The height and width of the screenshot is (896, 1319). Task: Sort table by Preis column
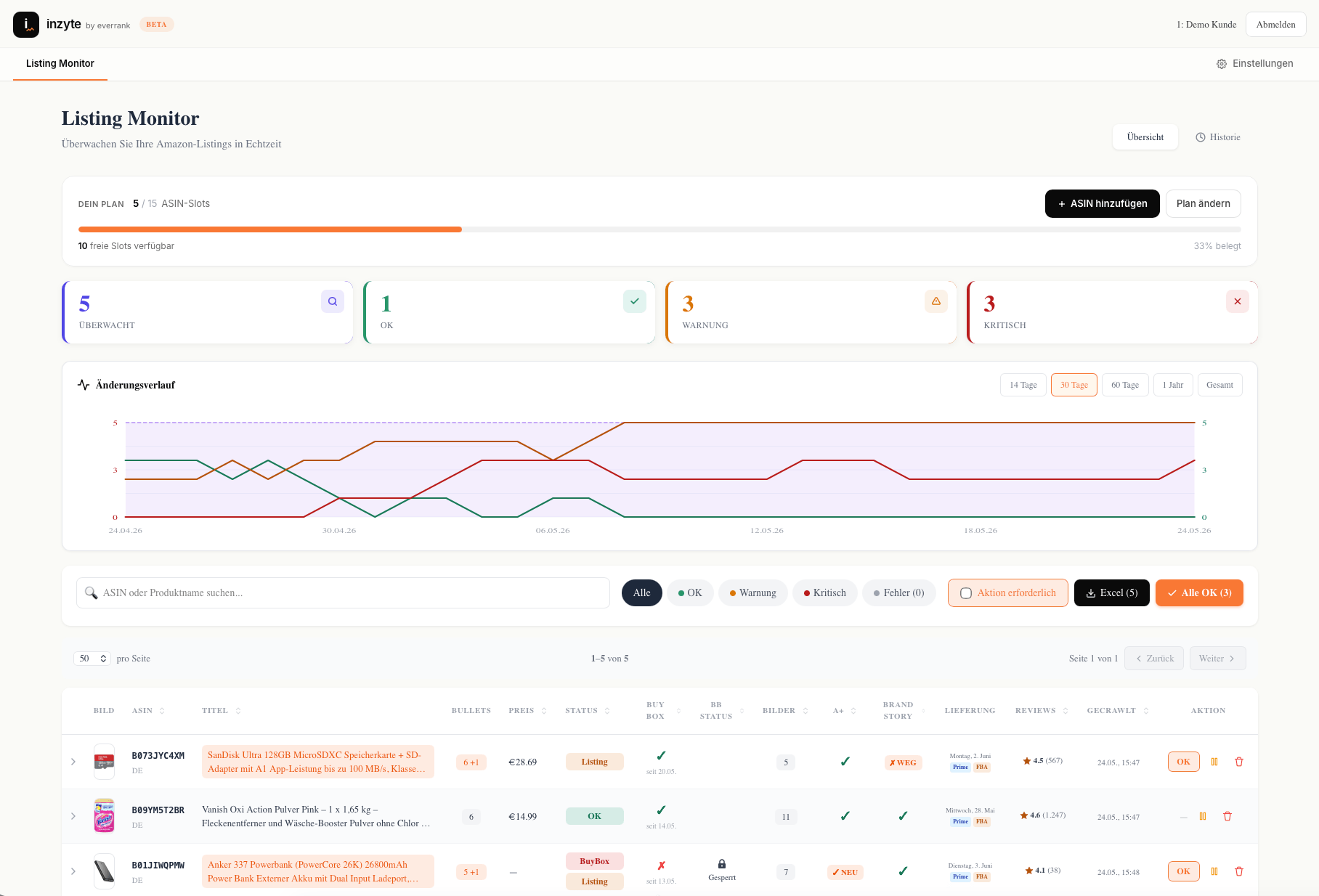coord(527,711)
